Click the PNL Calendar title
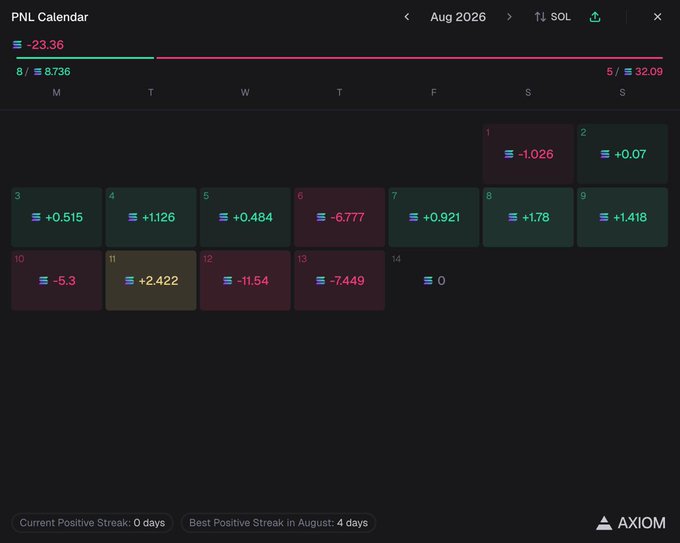680x543 pixels. tap(49, 17)
